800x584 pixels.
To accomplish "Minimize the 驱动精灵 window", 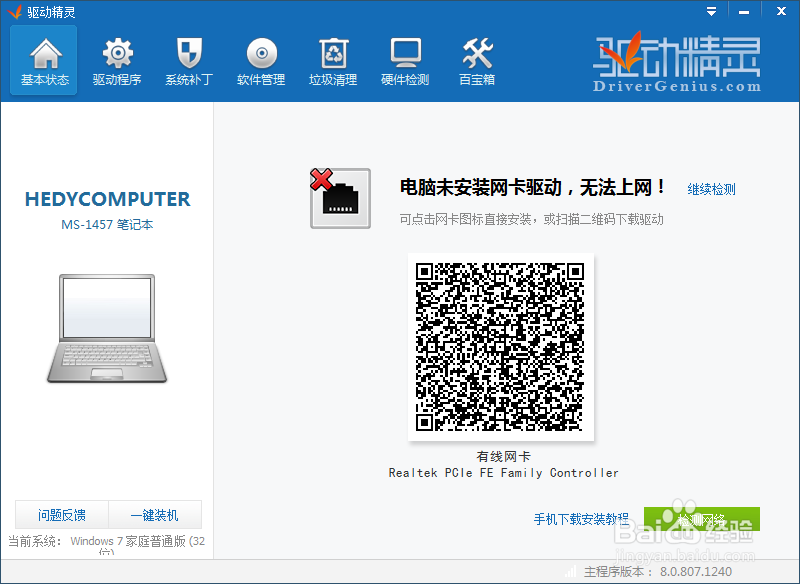I will tap(744, 11).
